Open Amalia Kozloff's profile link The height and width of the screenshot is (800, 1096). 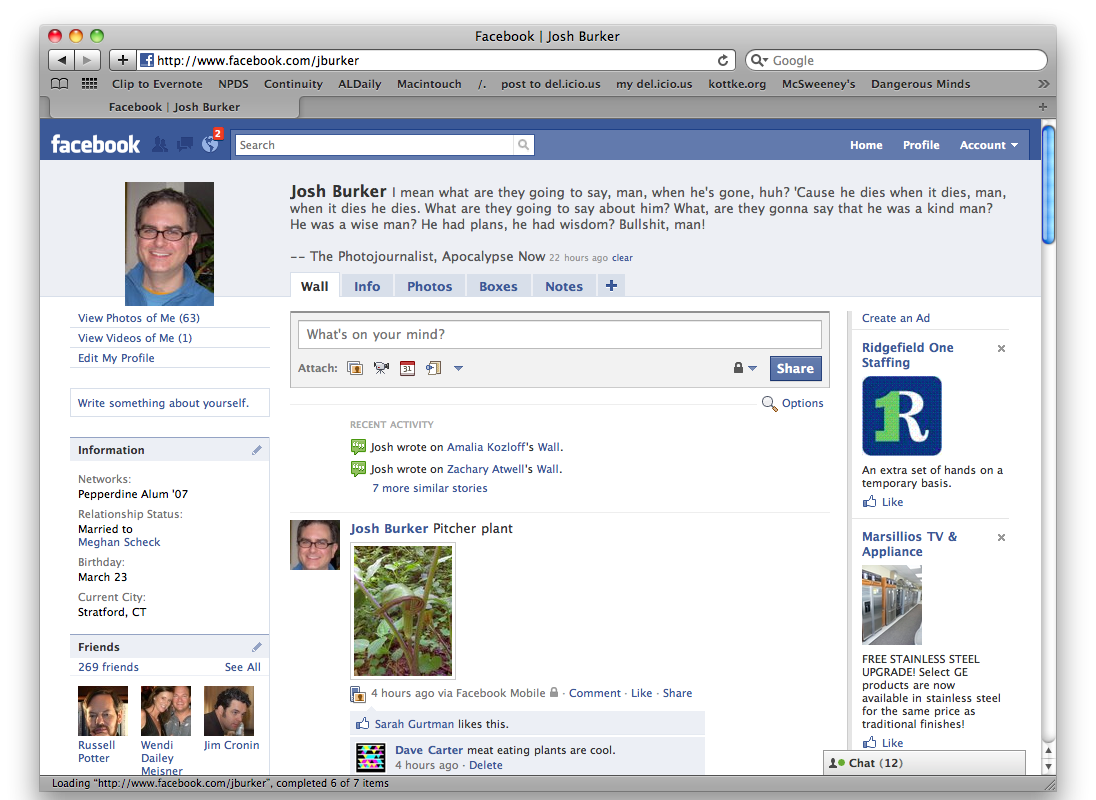485,447
